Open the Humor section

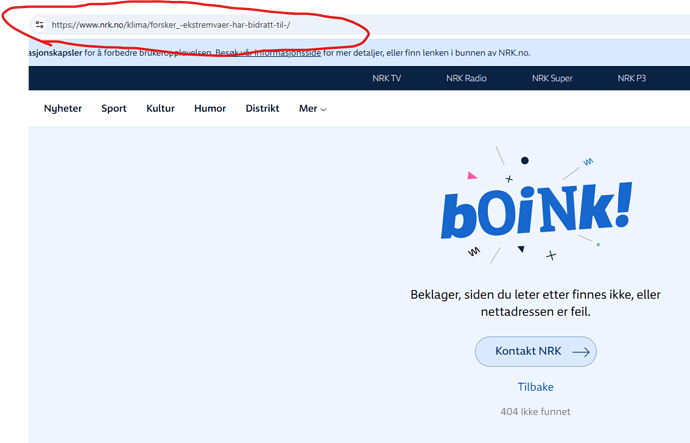(210, 109)
